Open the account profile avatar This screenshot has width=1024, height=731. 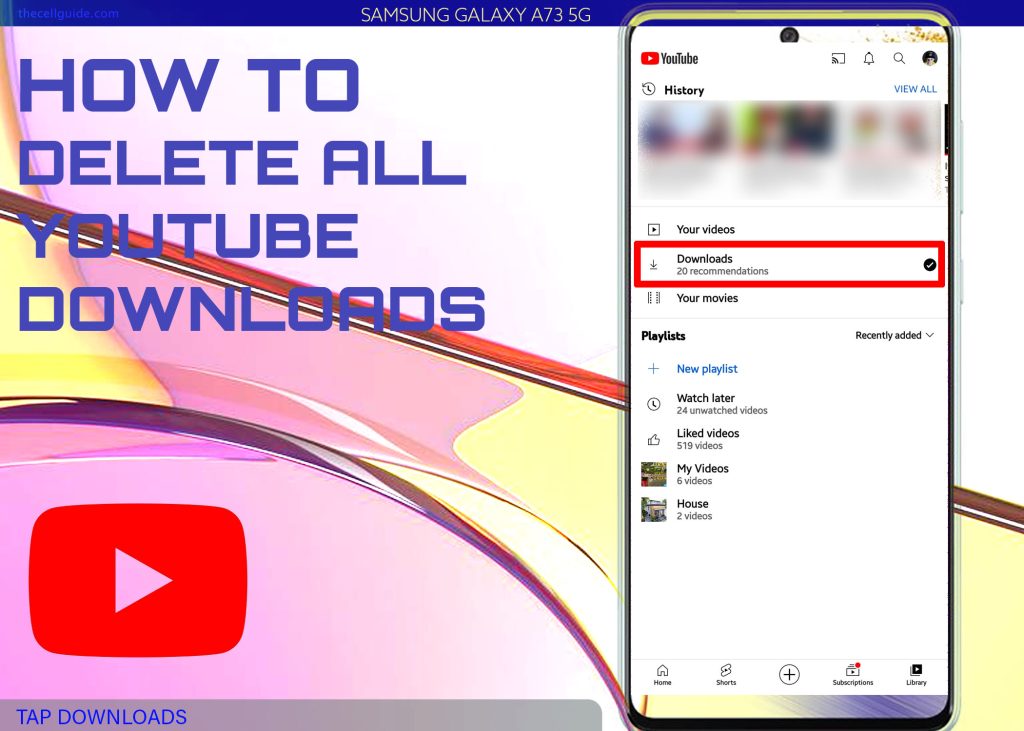930,59
